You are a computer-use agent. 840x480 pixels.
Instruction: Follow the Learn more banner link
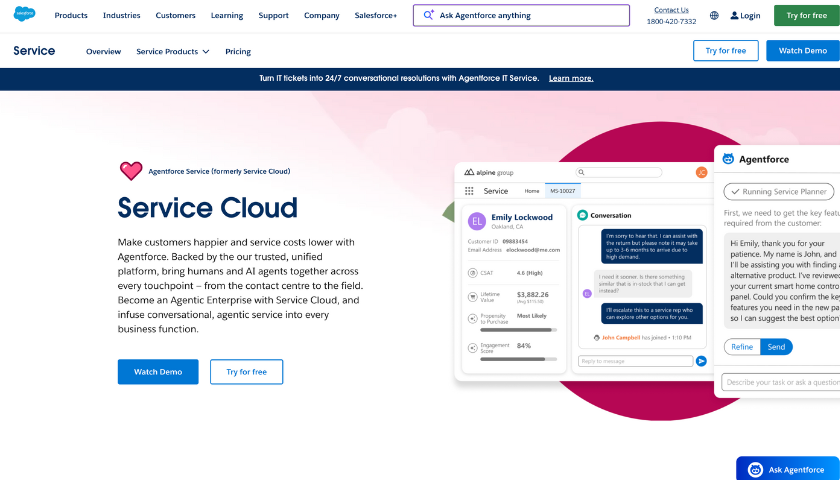click(571, 78)
